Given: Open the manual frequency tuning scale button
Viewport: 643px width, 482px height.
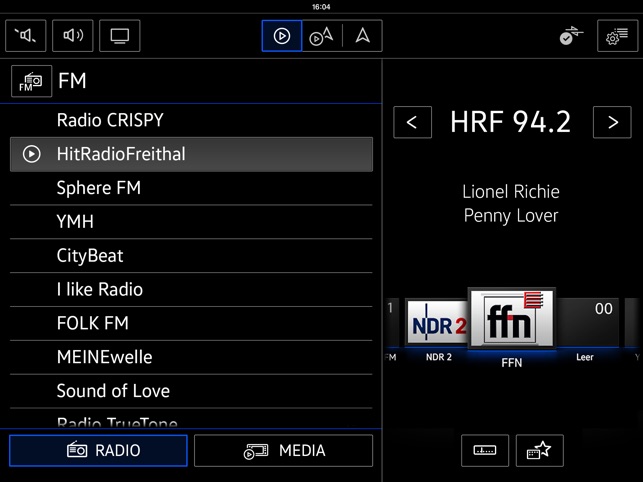Looking at the screenshot, I should click(x=485, y=451).
